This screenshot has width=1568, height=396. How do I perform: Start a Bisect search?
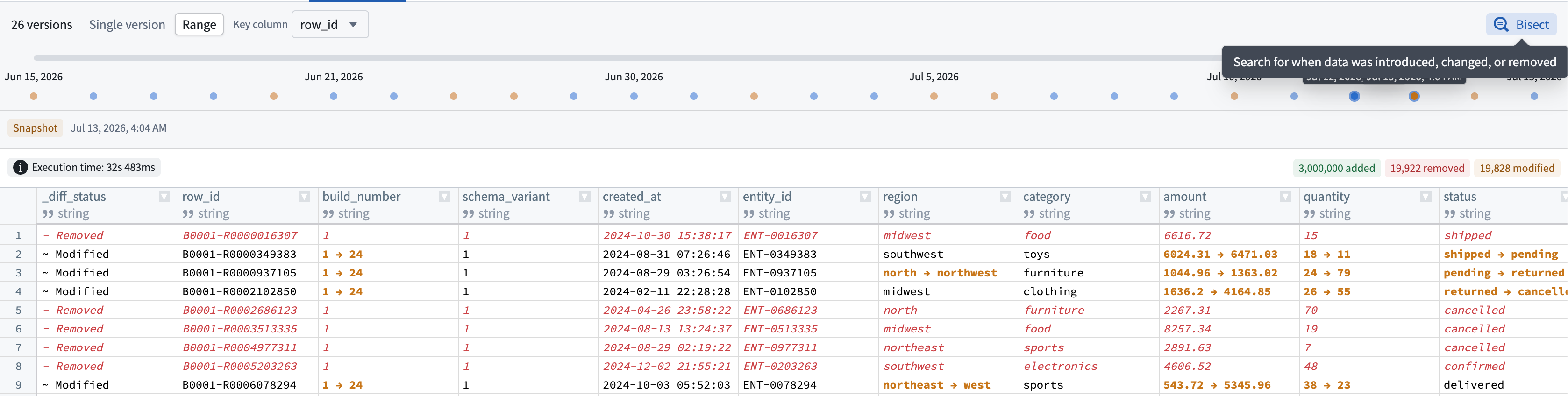(1521, 25)
